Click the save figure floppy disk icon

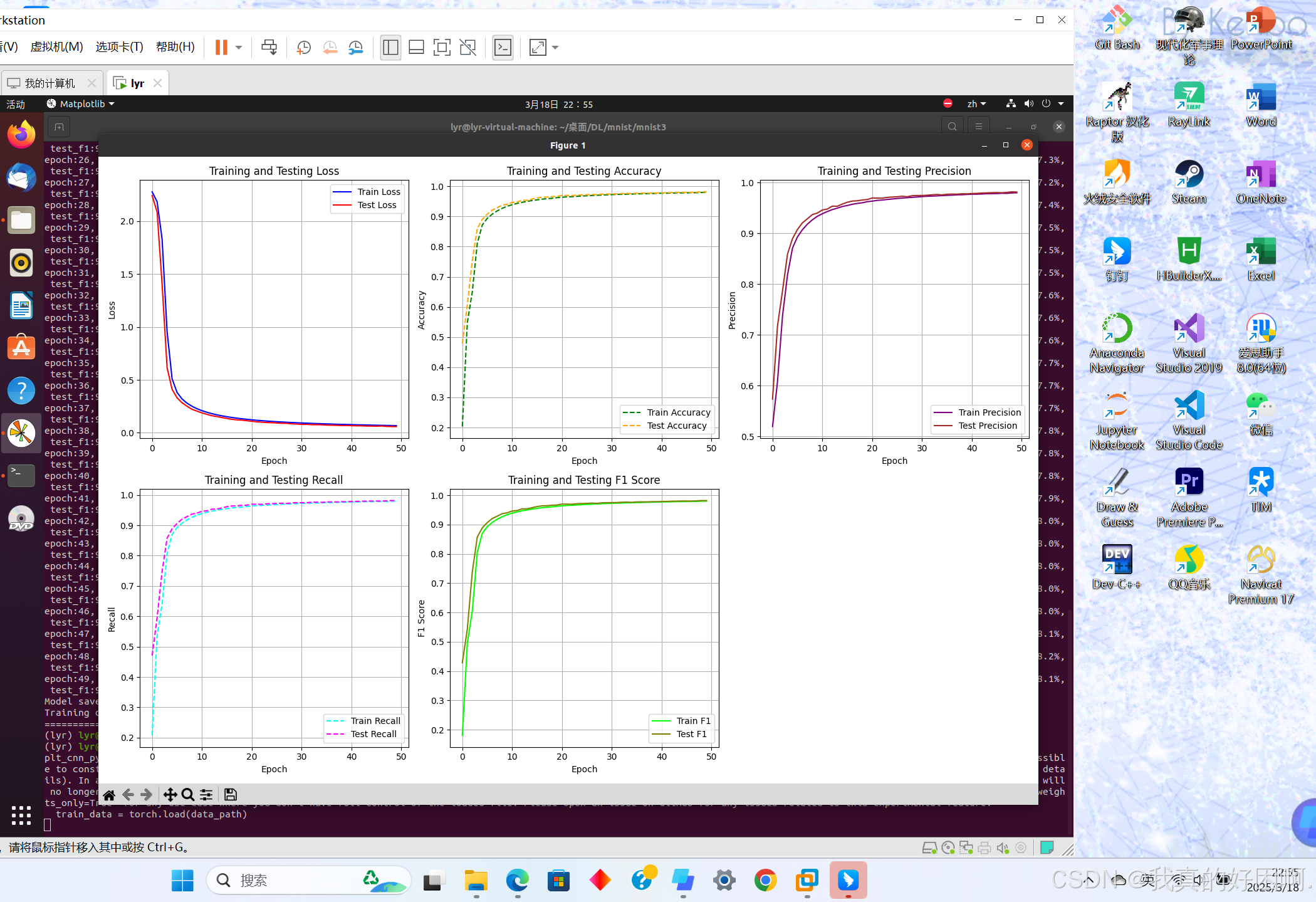[230, 795]
